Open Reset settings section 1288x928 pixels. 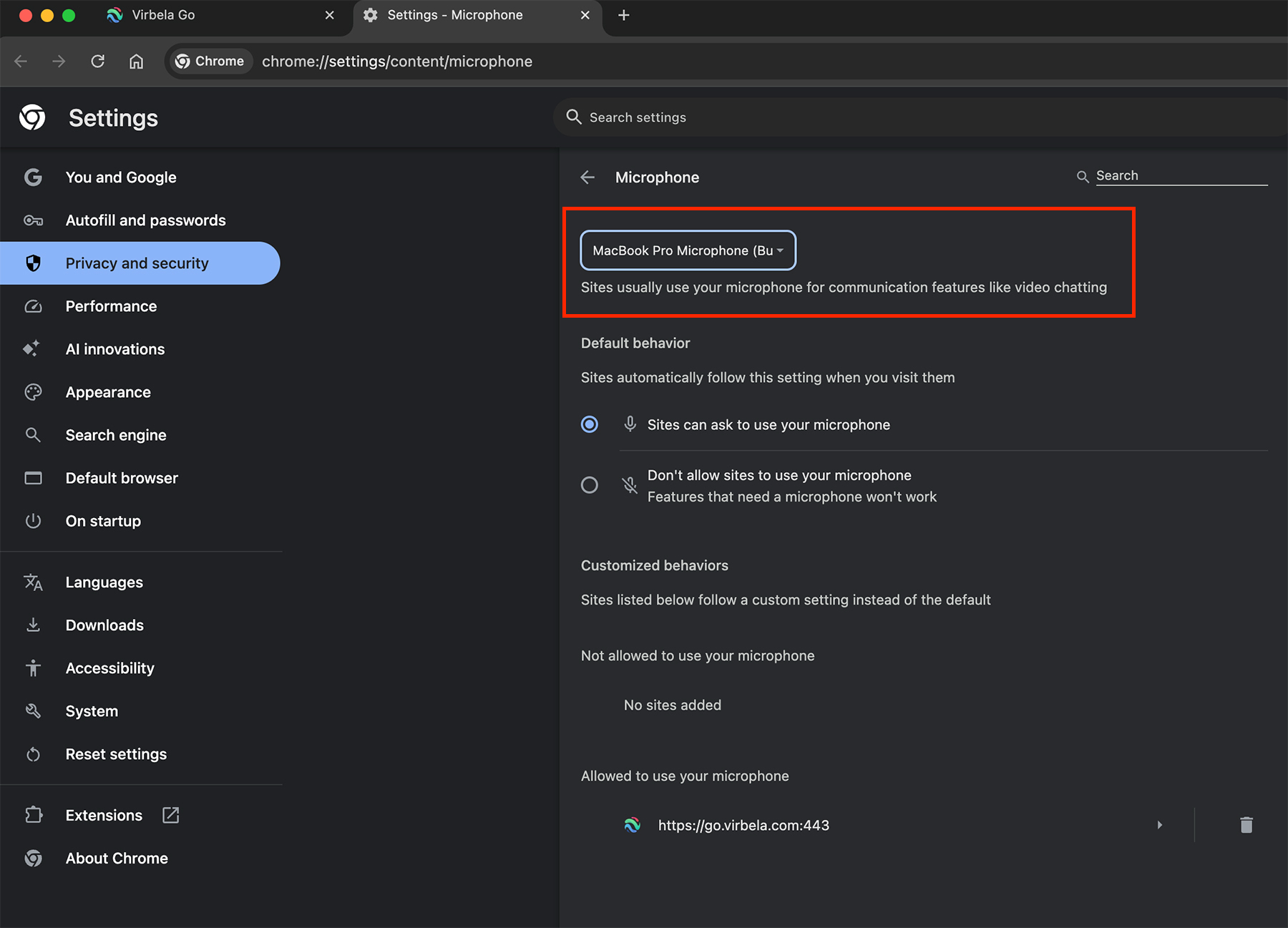pos(116,754)
